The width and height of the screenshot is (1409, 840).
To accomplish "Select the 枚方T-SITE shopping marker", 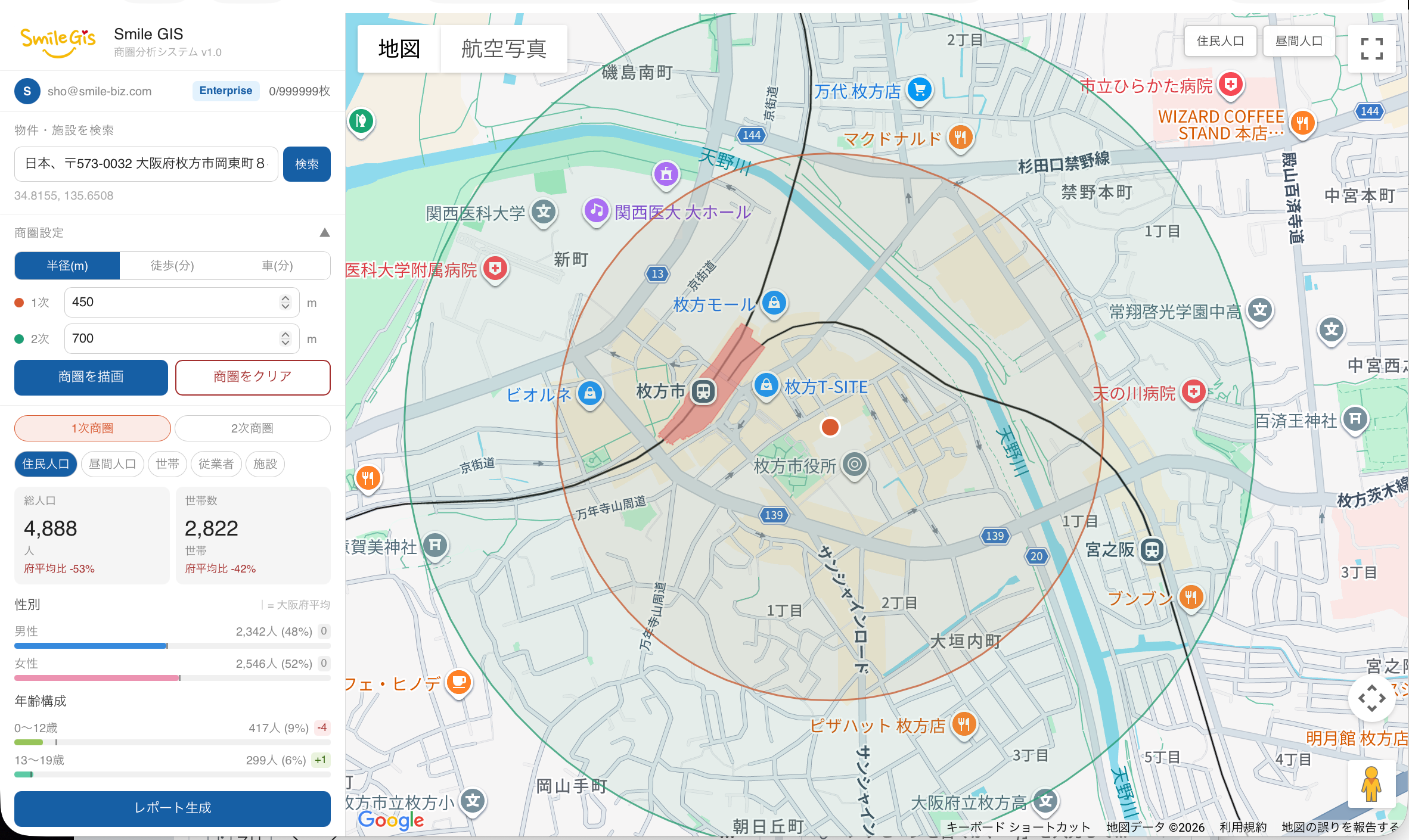I will point(766,385).
